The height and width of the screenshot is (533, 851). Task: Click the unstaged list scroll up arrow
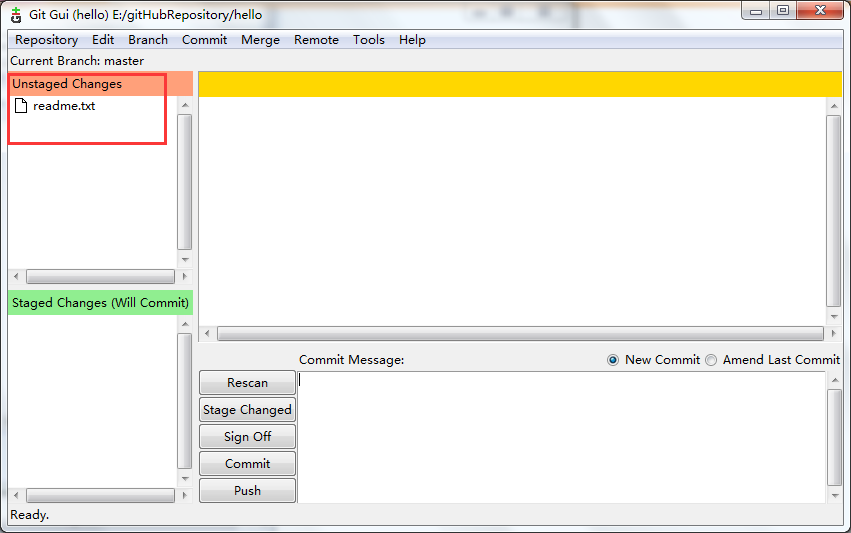pyautogui.click(x=185, y=105)
